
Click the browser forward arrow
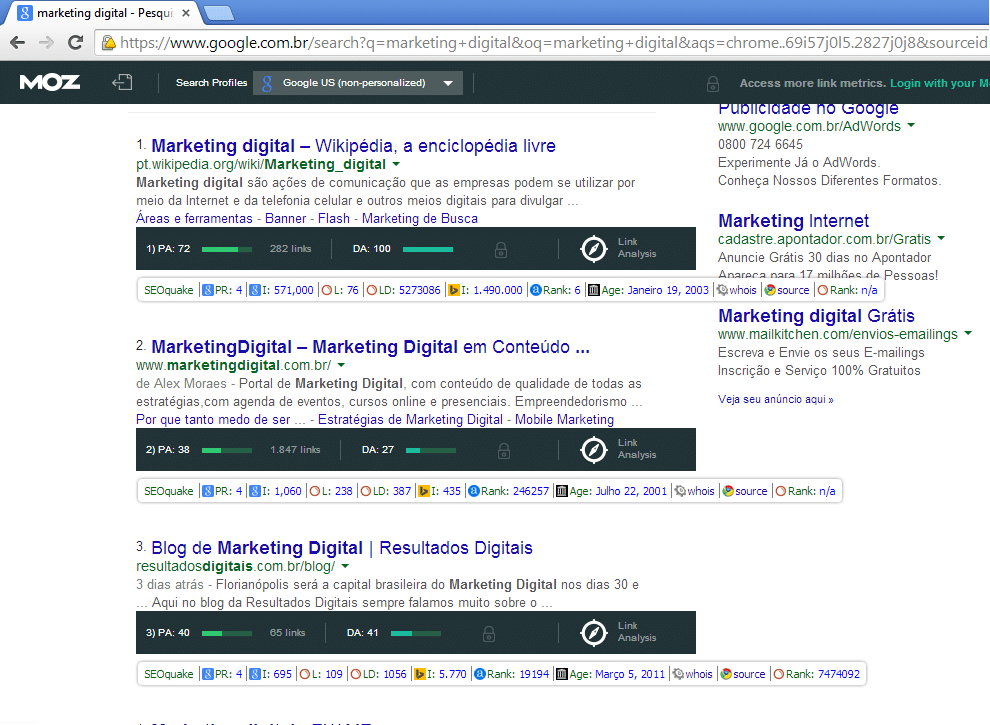point(46,42)
